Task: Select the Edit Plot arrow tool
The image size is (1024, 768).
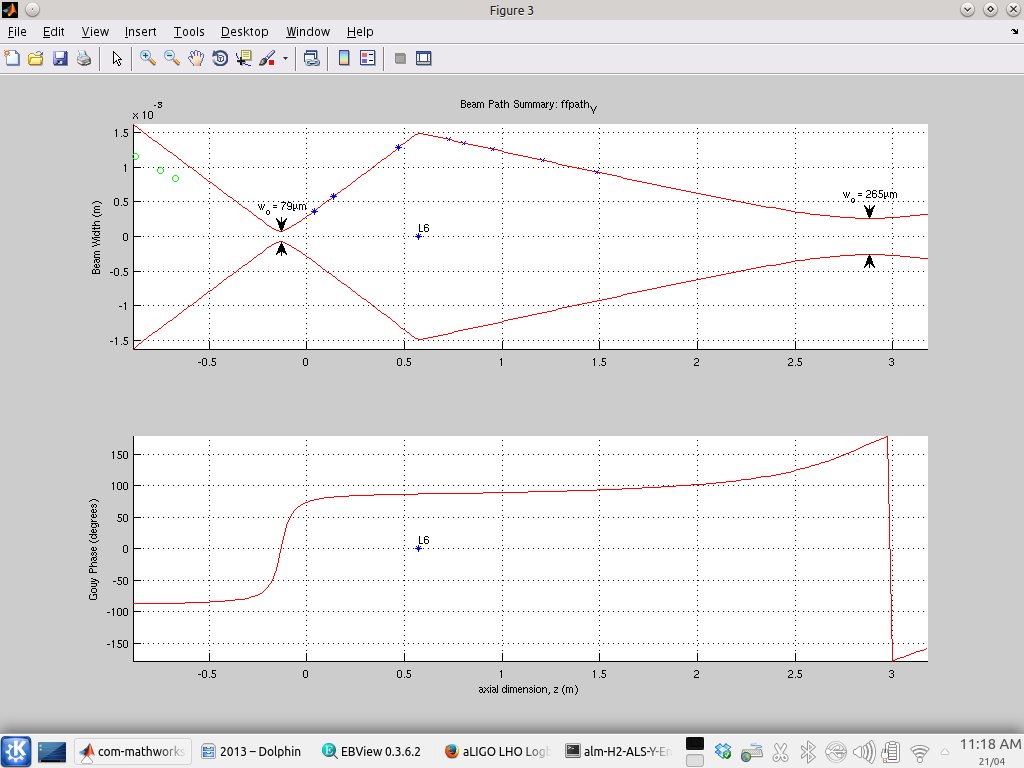Action: (117, 58)
